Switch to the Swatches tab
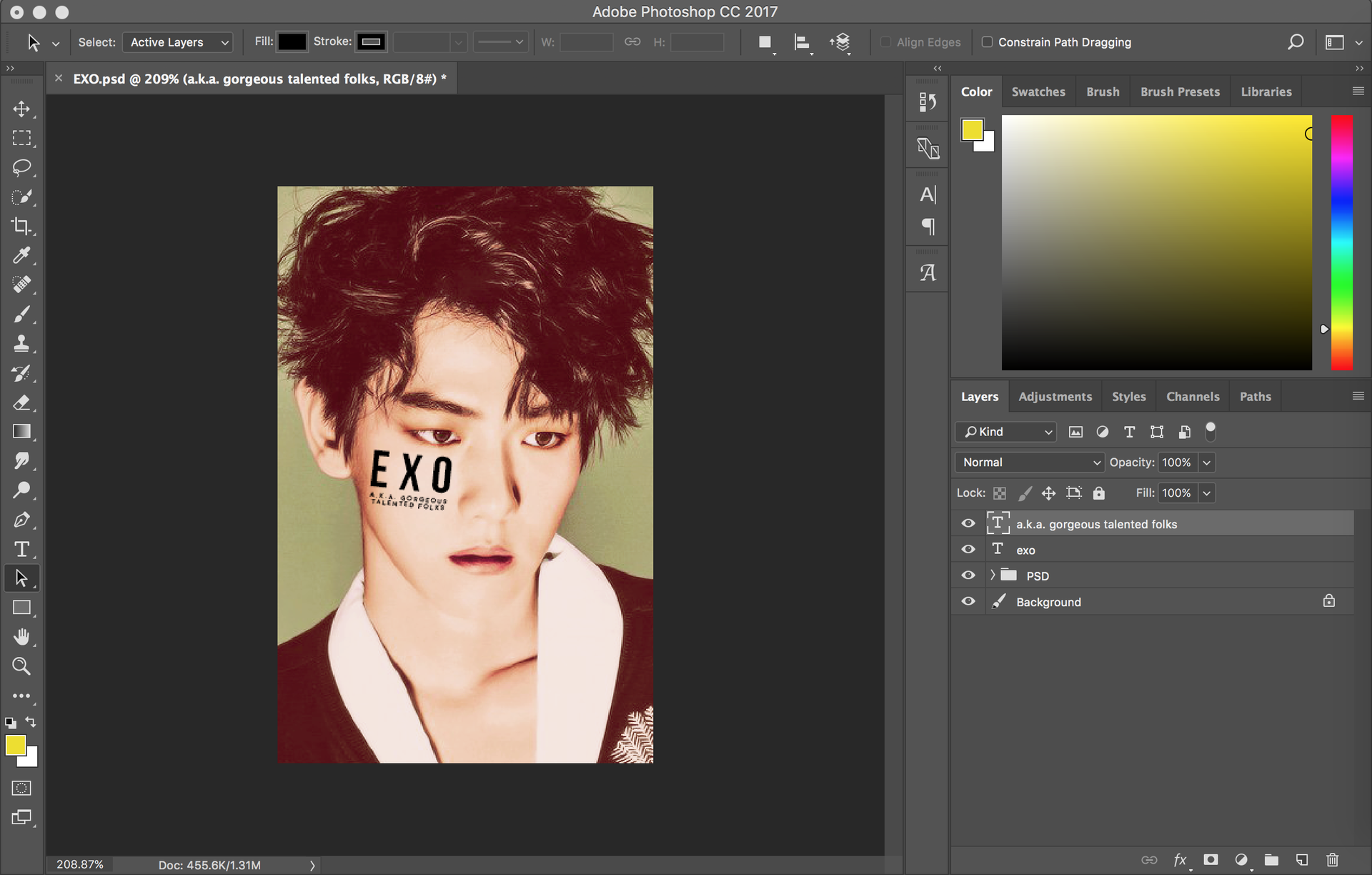 tap(1038, 92)
